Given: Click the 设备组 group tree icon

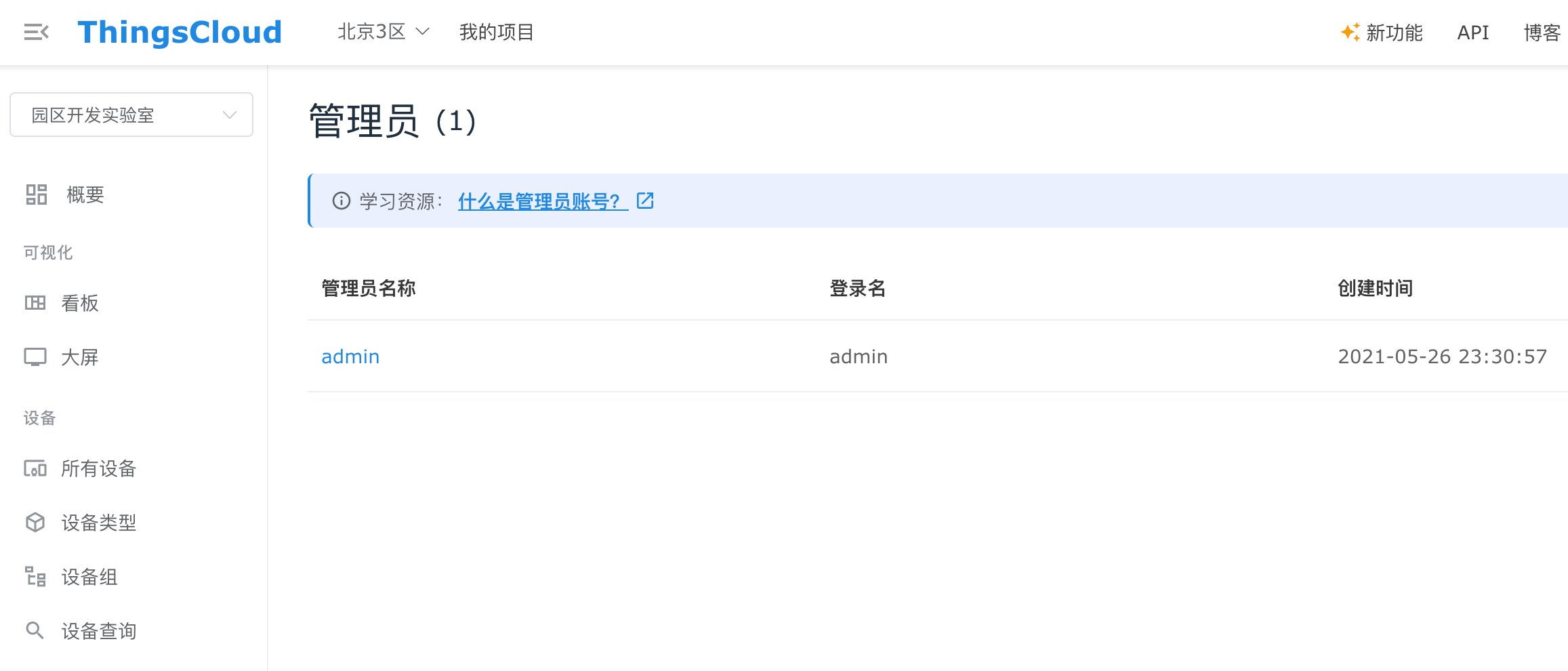Looking at the screenshot, I should 35,577.
